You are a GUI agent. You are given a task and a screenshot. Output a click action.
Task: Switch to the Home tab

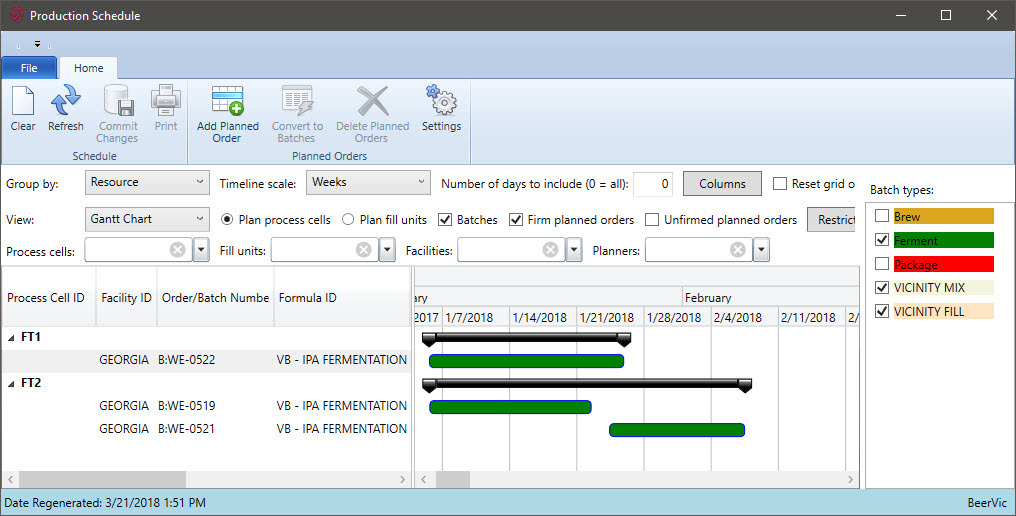tap(88, 68)
